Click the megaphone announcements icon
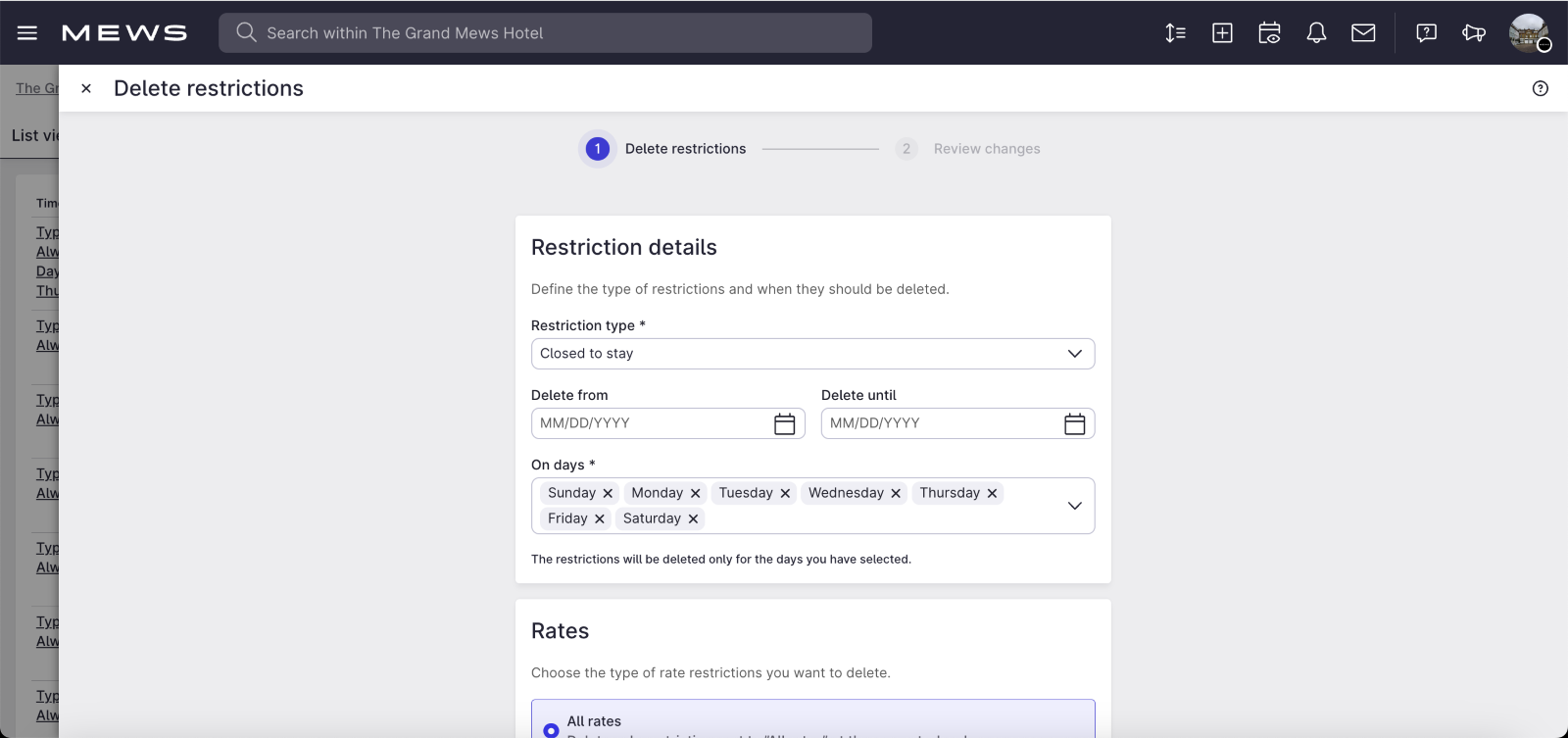The image size is (1568, 738). pos(1473,33)
